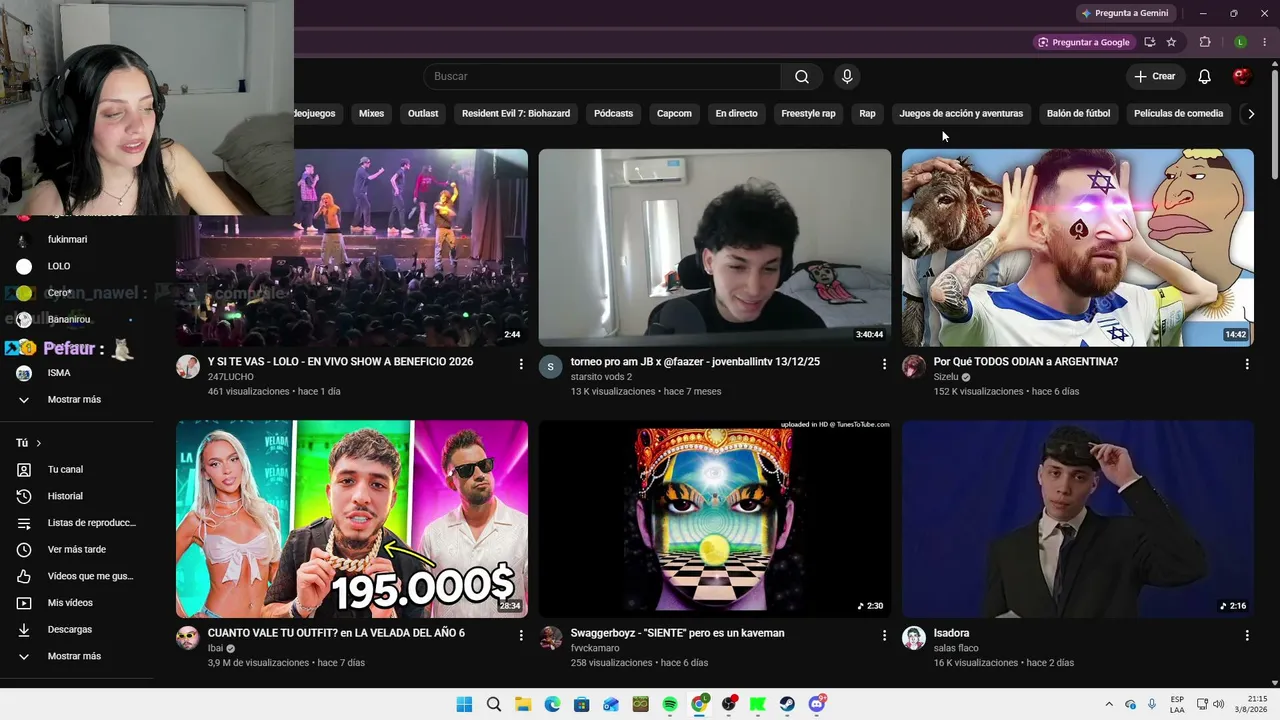This screenshot has height=720, width=1280.
Task: Expand the Tú section chevron
Action: (x=39, y=443)
